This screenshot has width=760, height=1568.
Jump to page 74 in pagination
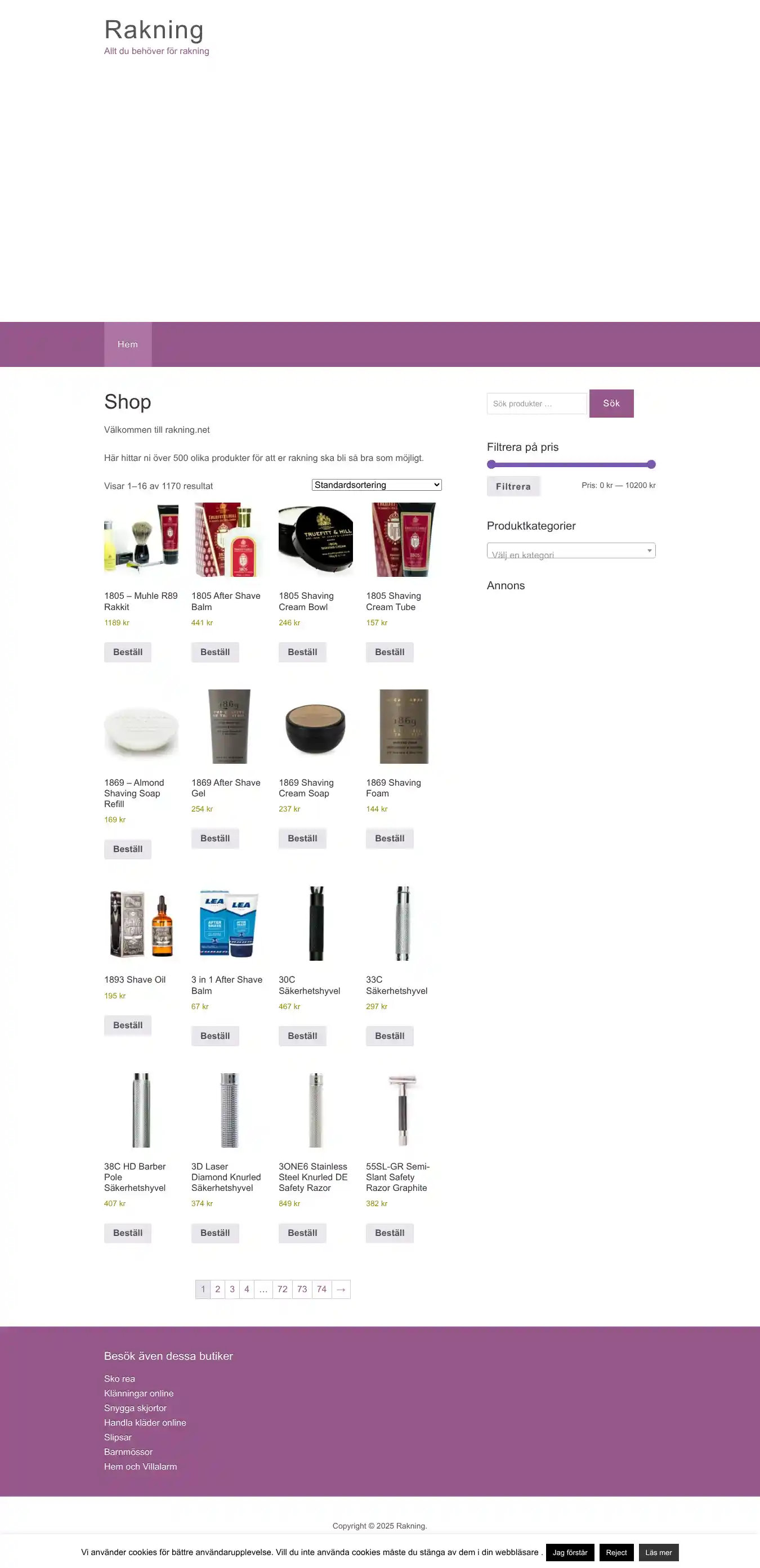click(321, 1289)
